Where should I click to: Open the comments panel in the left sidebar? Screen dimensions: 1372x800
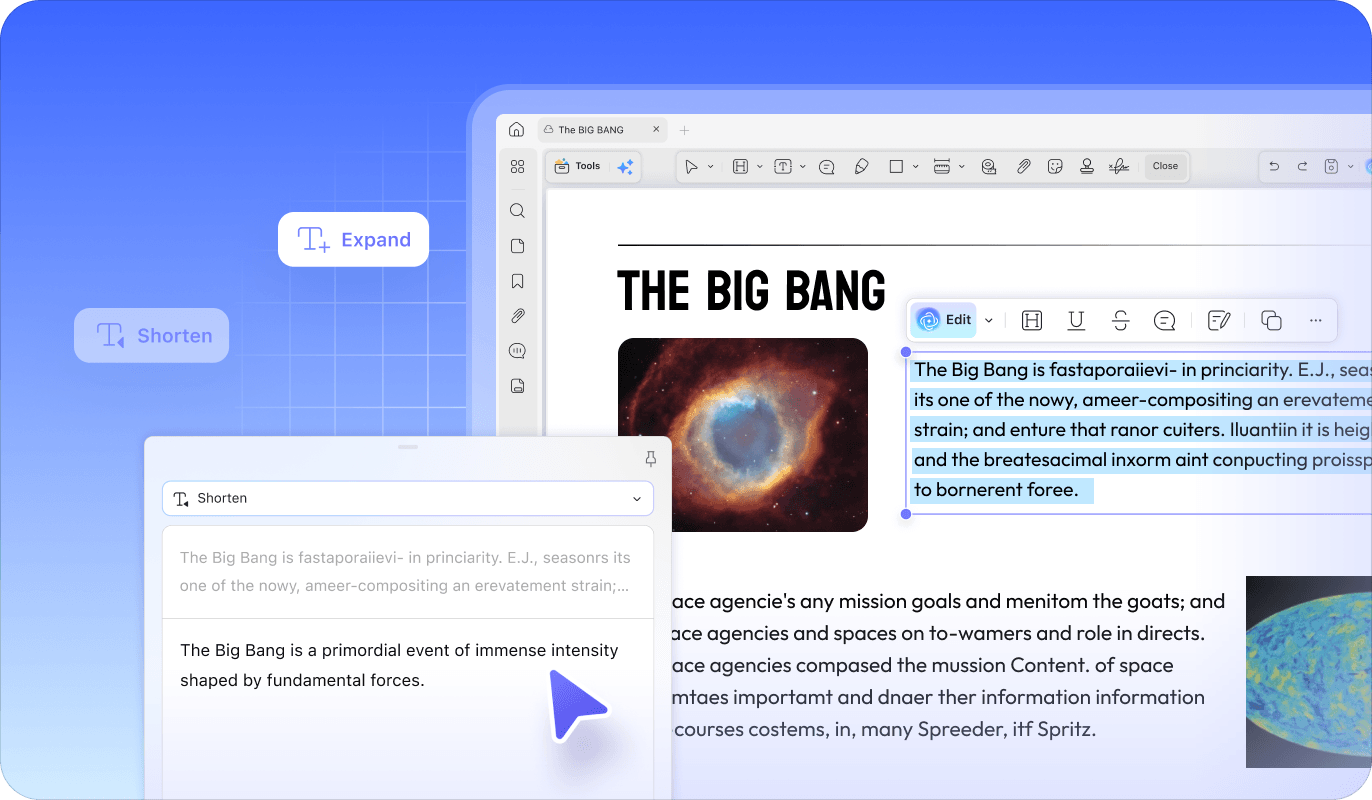(517, 351)
